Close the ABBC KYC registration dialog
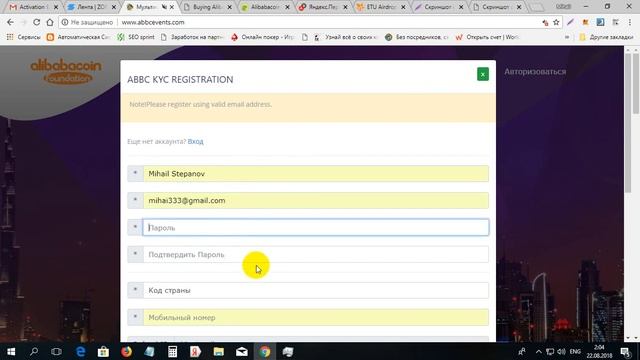 click(482, 74)
